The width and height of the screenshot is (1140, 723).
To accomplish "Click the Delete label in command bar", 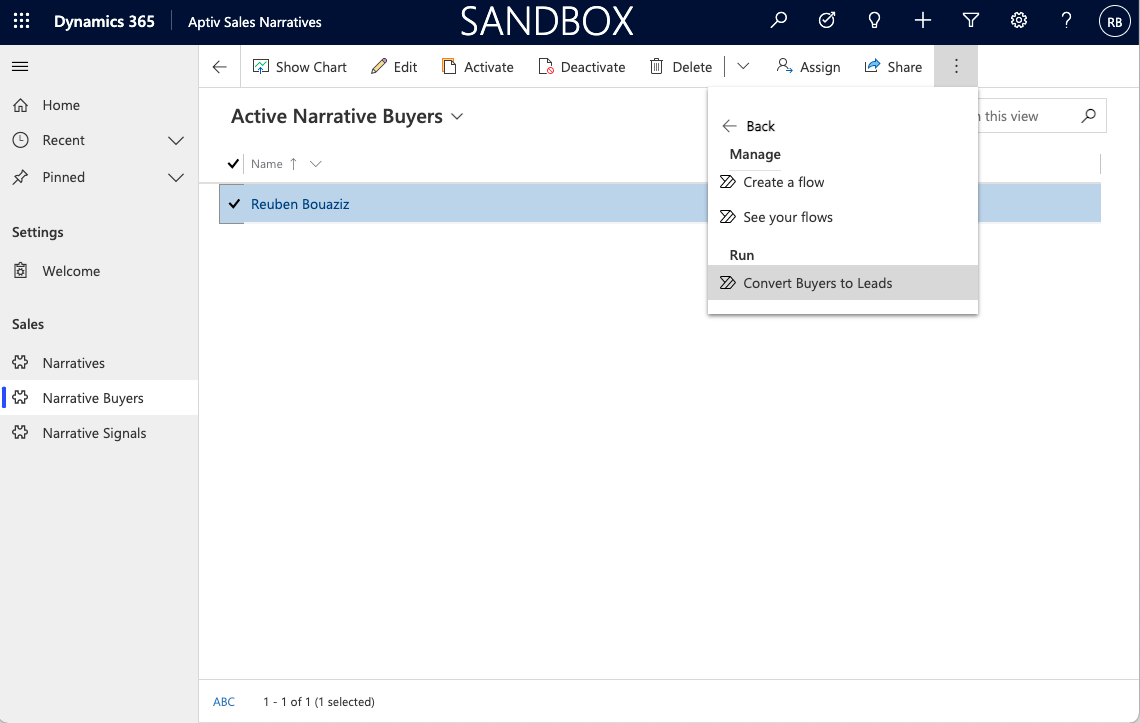I will tap(692, 67).
